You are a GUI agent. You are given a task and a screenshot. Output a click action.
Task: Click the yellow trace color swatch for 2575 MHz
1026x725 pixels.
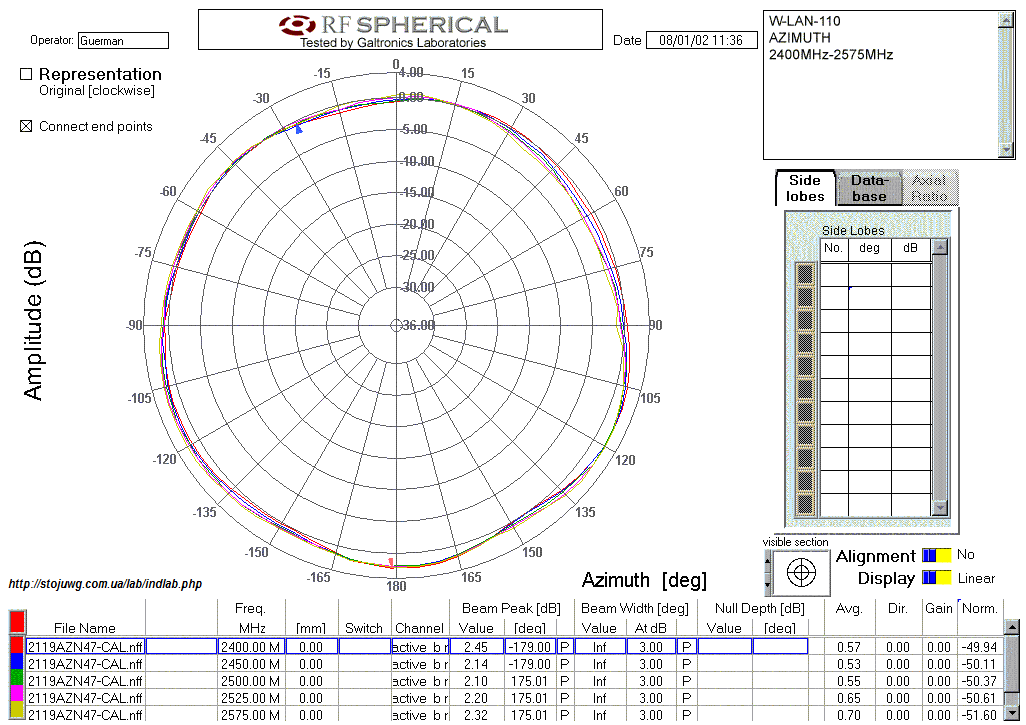pos(17,713)
